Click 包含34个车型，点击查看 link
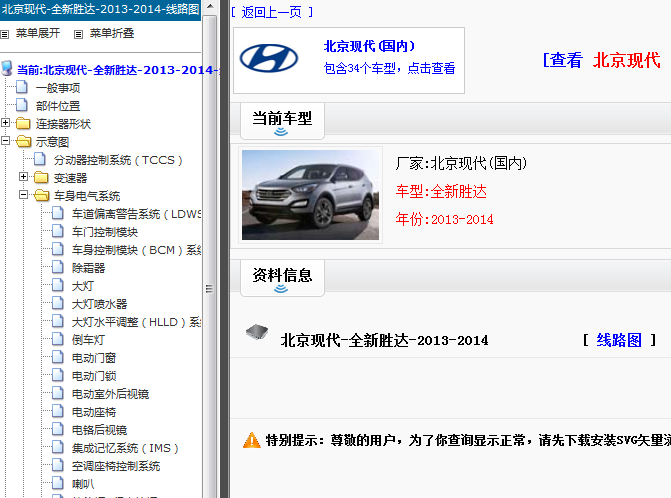 pyautogui.click(x=389, y=68)
